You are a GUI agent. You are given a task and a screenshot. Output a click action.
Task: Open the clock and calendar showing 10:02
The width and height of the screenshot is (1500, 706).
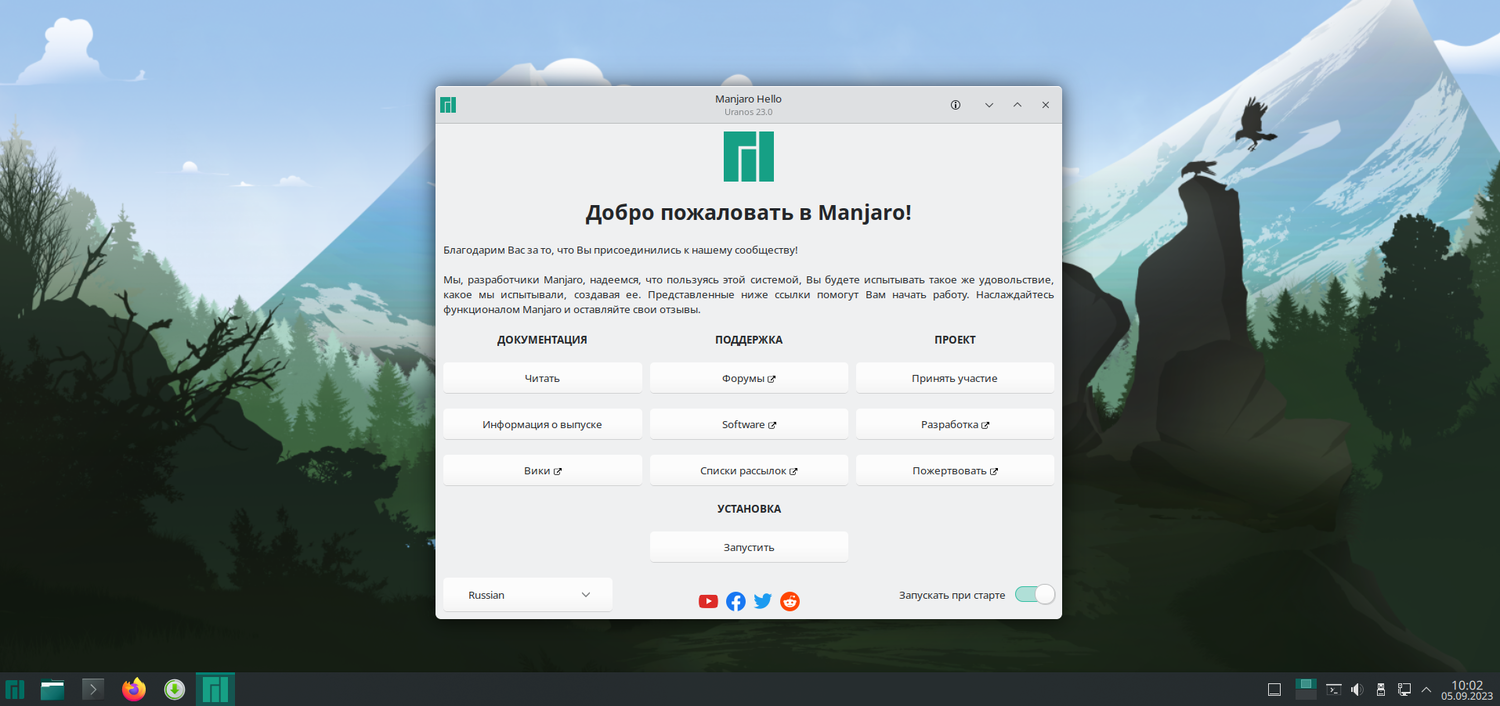coord(1467,689)
